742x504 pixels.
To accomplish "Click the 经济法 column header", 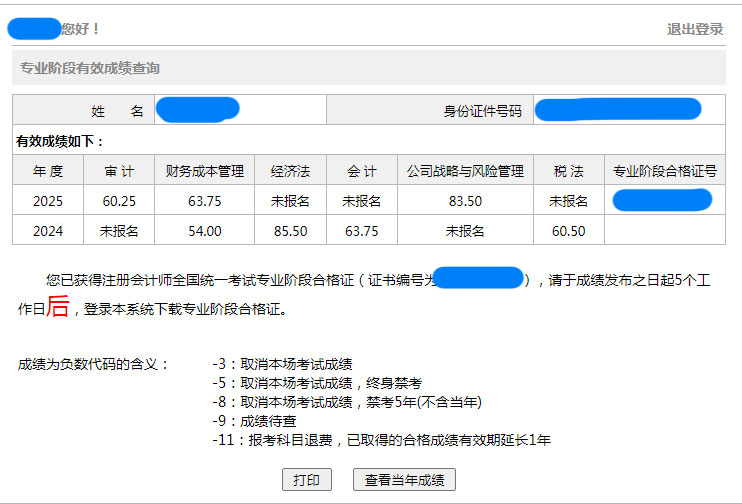I will [290, 171].
